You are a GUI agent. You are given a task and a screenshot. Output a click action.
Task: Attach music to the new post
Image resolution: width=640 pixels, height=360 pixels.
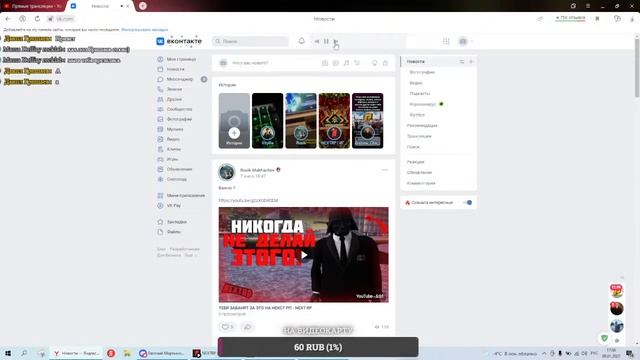coord(346,63)
